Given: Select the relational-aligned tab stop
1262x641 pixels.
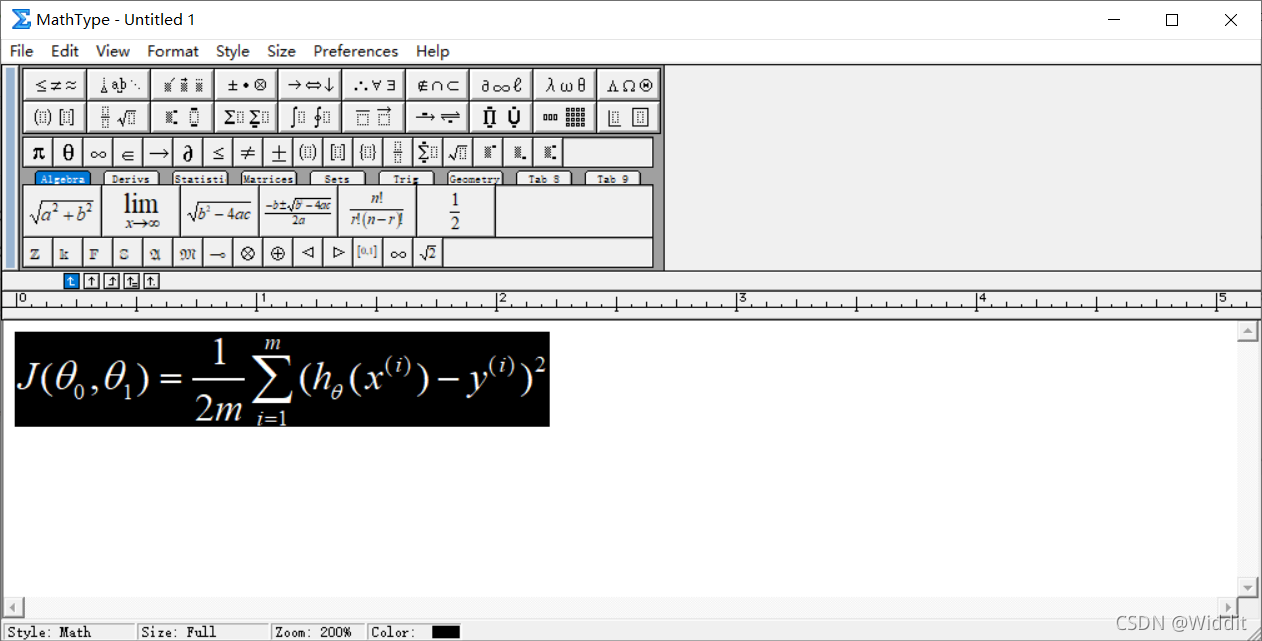Looking at the screenshot, I should (x=131, y=281).
